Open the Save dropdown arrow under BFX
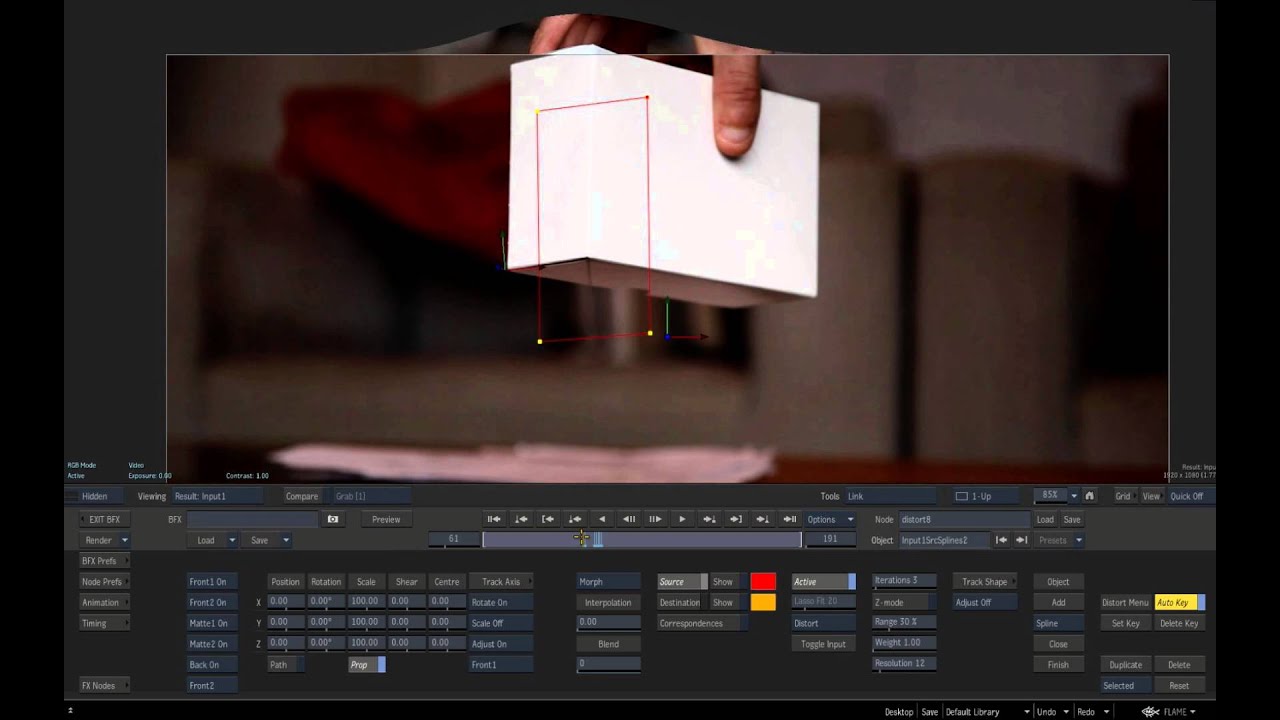This screenshot has height=720, width=1280. [285, 540]
